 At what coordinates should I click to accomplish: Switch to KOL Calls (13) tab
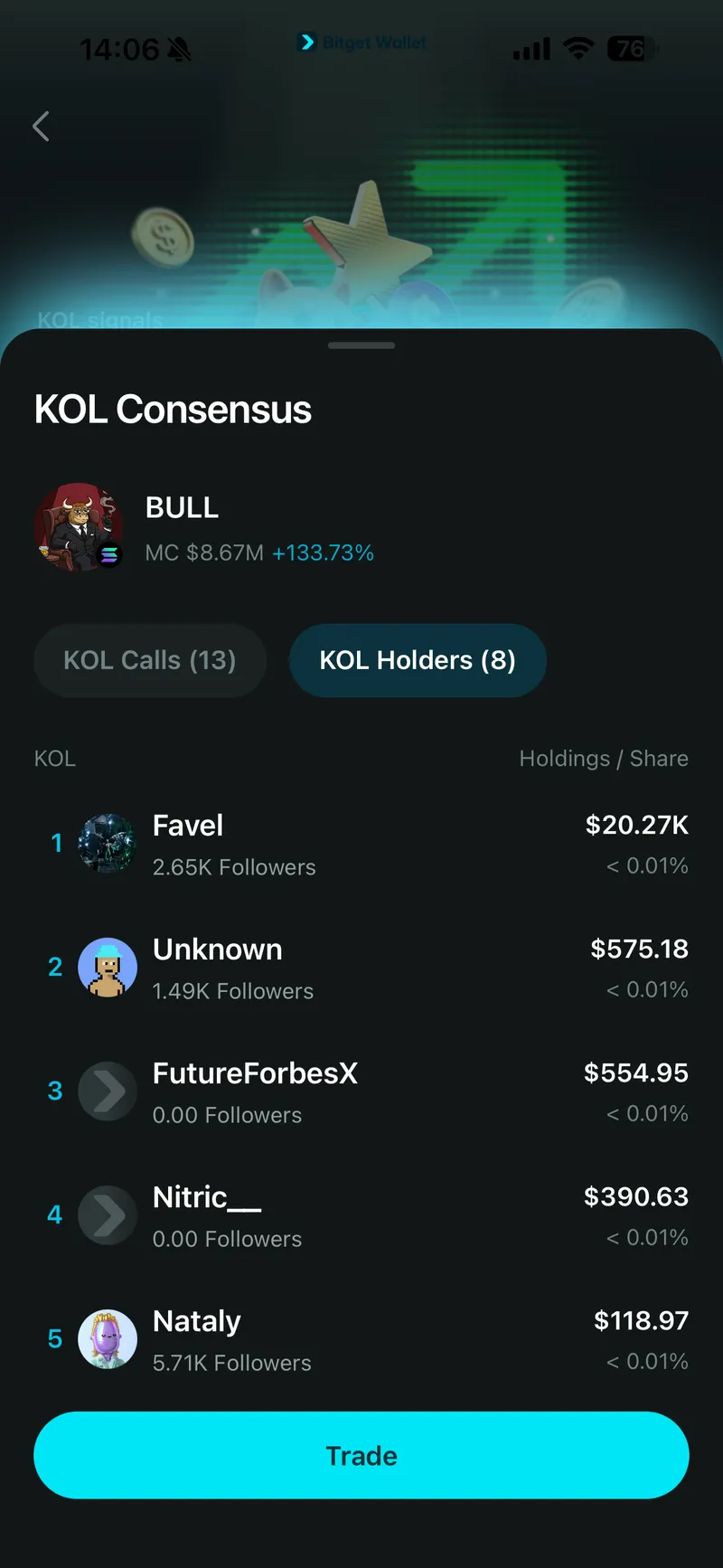pyautogui.click(x=150, y=660)
